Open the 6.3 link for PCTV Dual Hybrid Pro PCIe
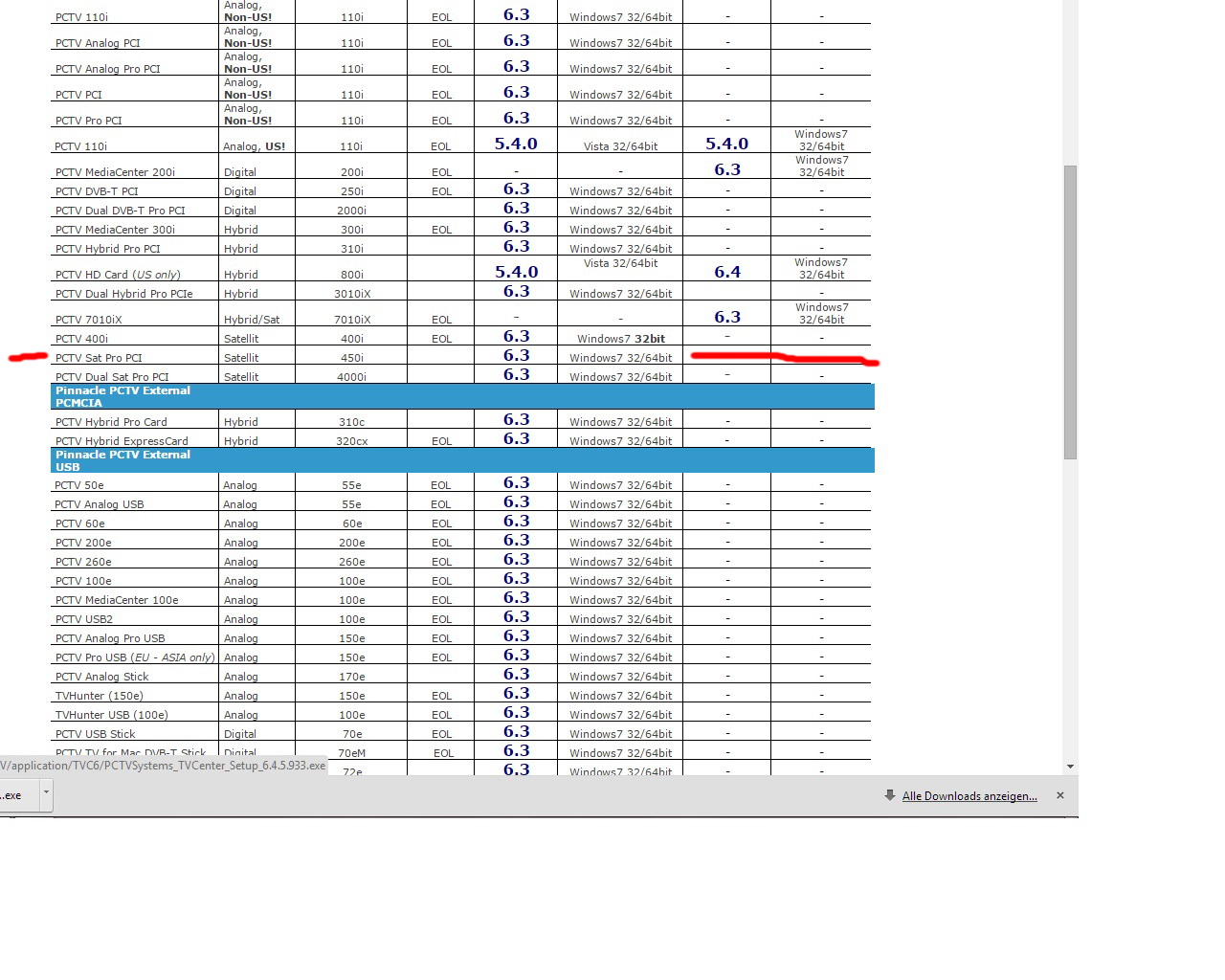The image size is (1225, 980). point(517,291)
